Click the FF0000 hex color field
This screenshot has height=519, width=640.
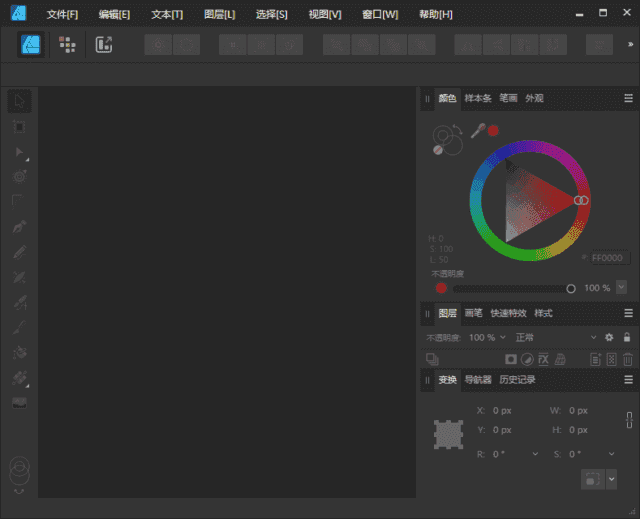(608, 258)
